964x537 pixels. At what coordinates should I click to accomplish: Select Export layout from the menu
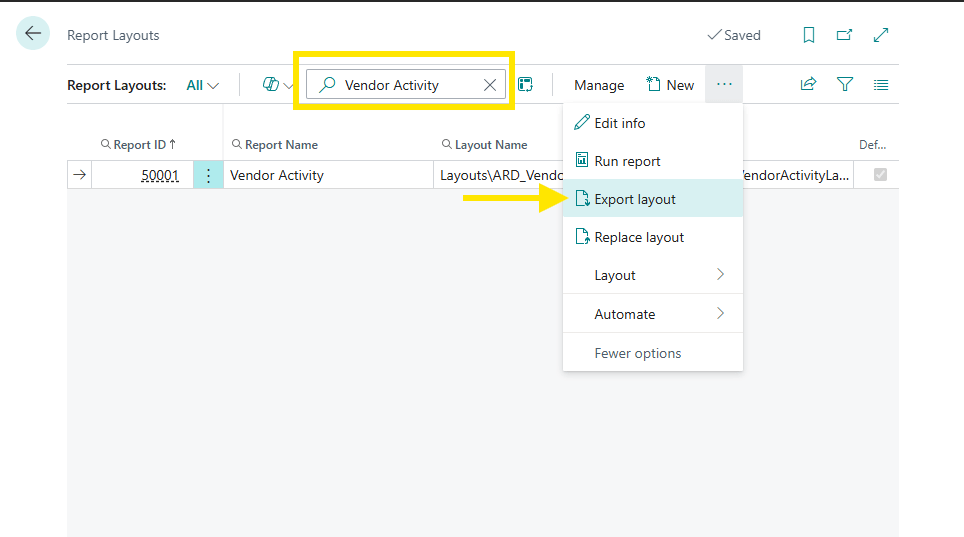pos(635,199)
